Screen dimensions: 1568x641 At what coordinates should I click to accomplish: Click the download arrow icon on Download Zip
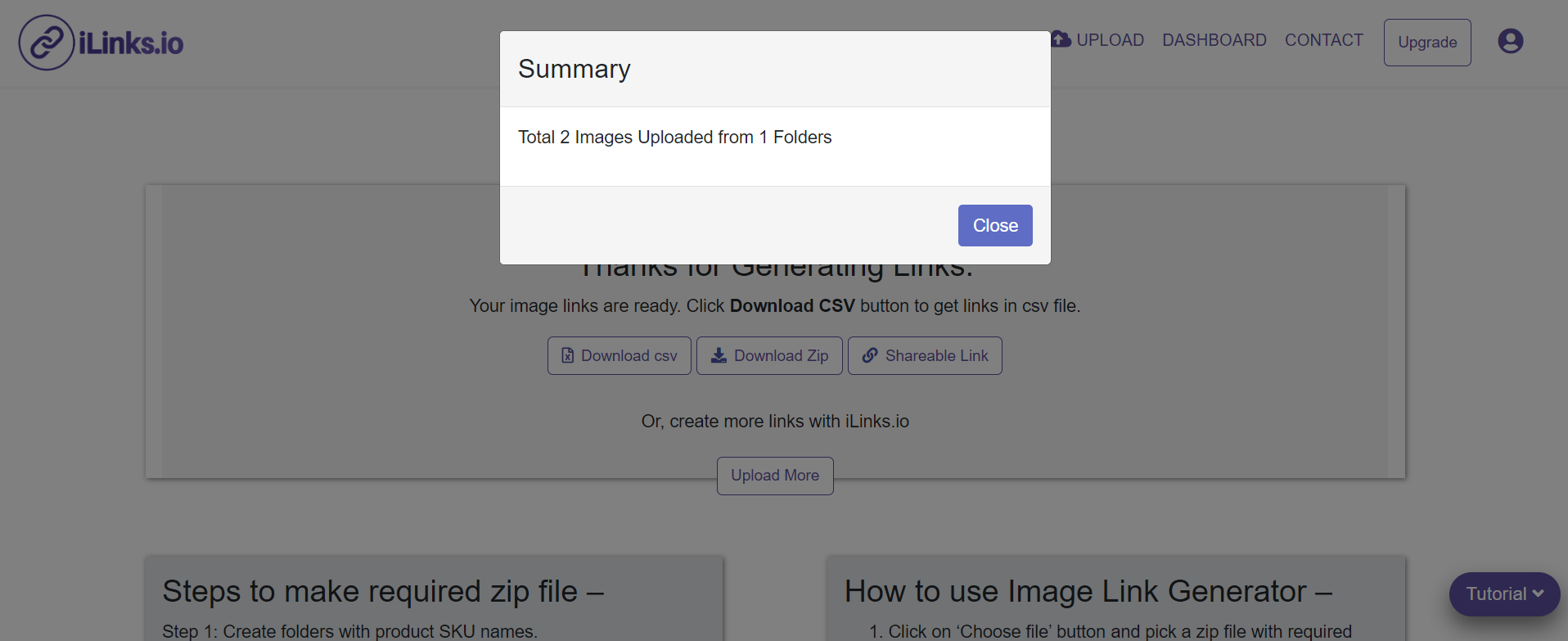pos(719,355)
